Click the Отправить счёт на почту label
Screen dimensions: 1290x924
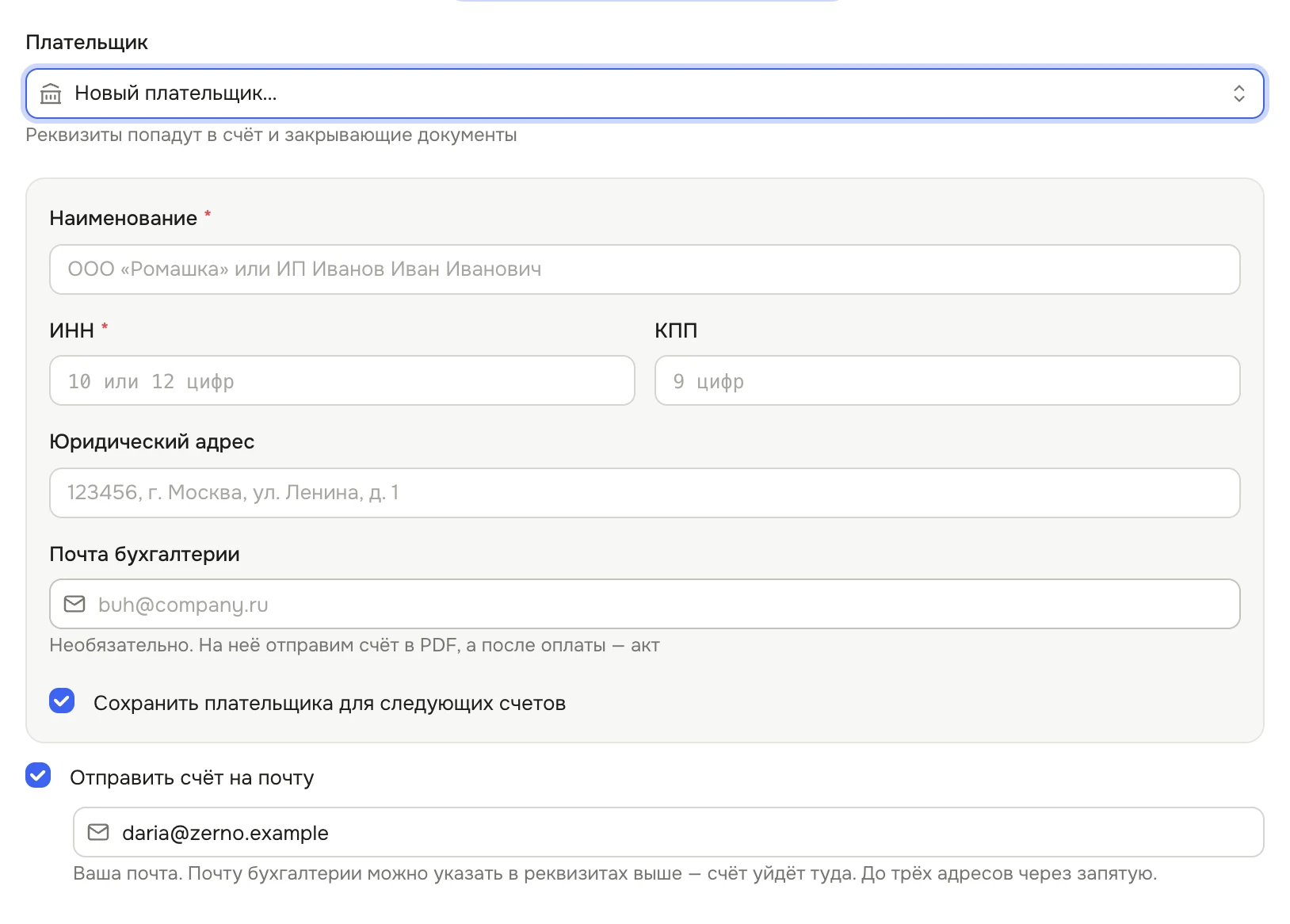192,778
